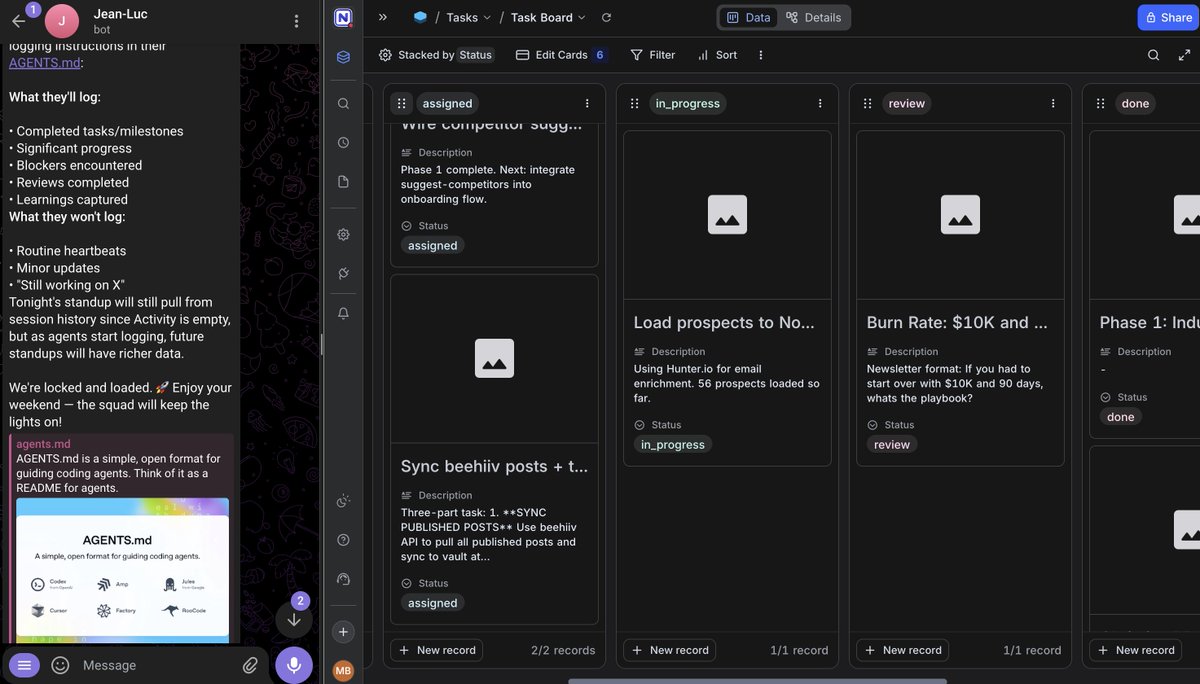
Task: Grab the review stack drag handle
Action: coord(867,103)
